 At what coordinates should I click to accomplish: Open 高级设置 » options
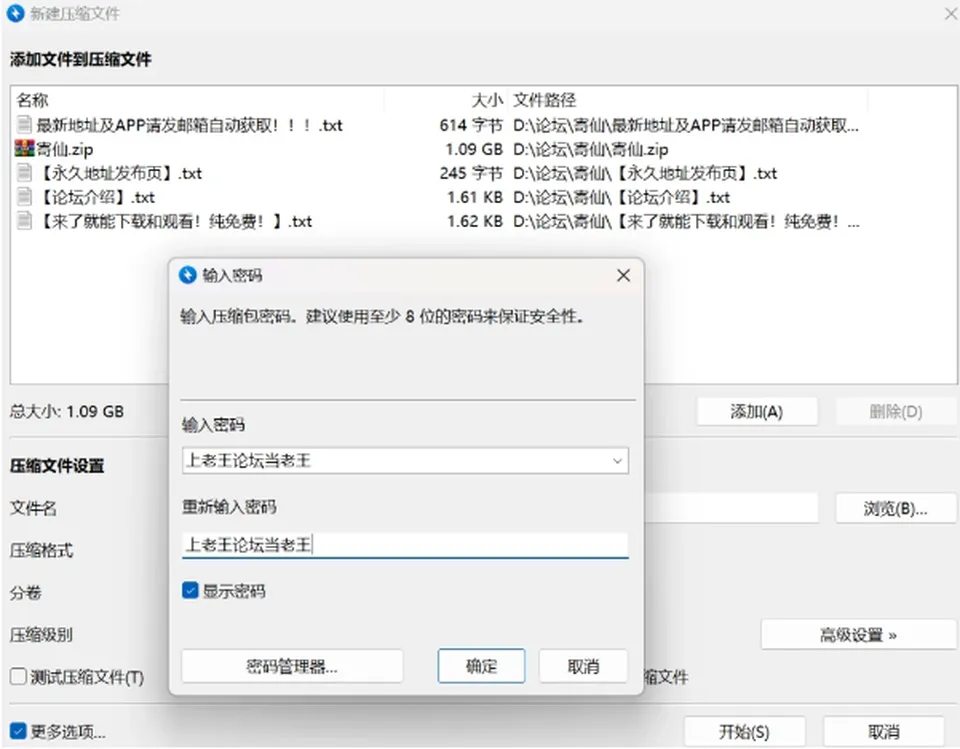858,634
